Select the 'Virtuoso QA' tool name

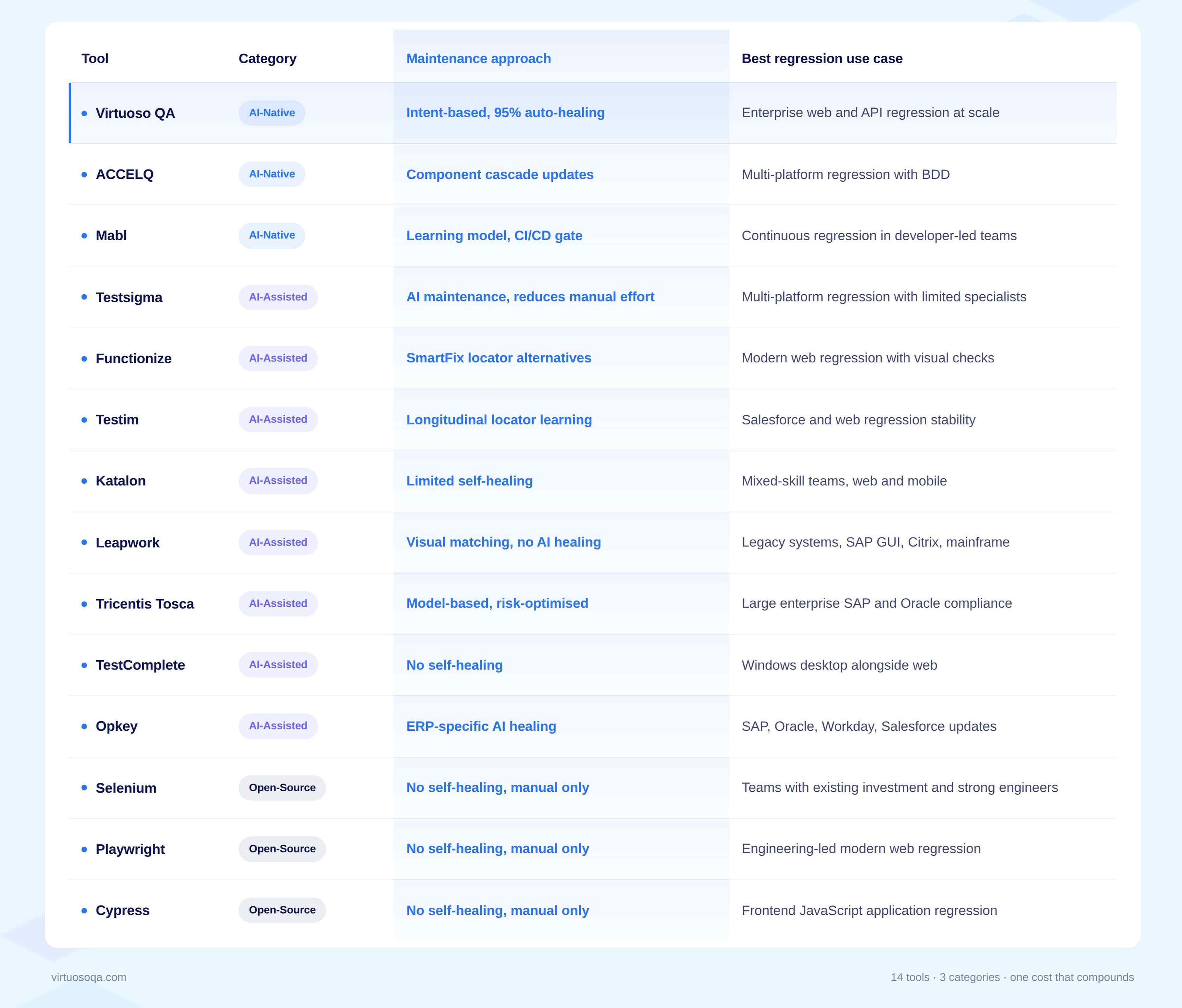[135, 113]
